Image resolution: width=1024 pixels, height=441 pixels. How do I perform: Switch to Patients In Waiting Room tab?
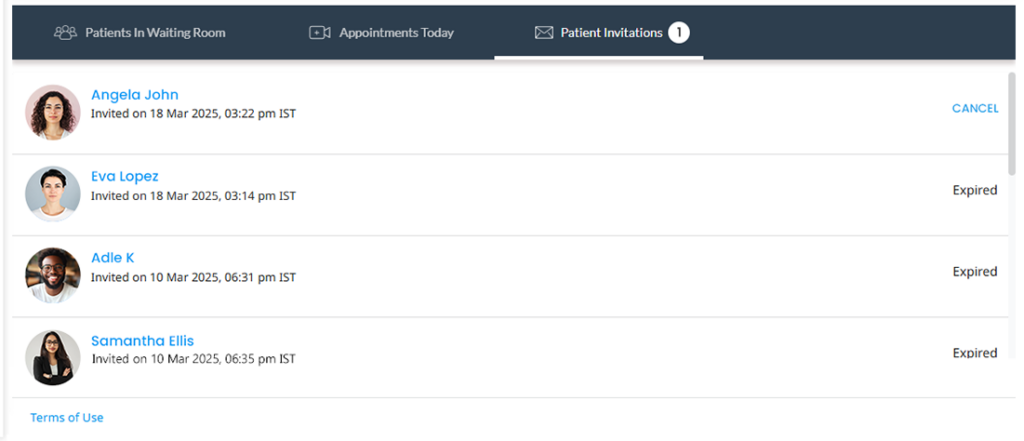tap(140, 33)
